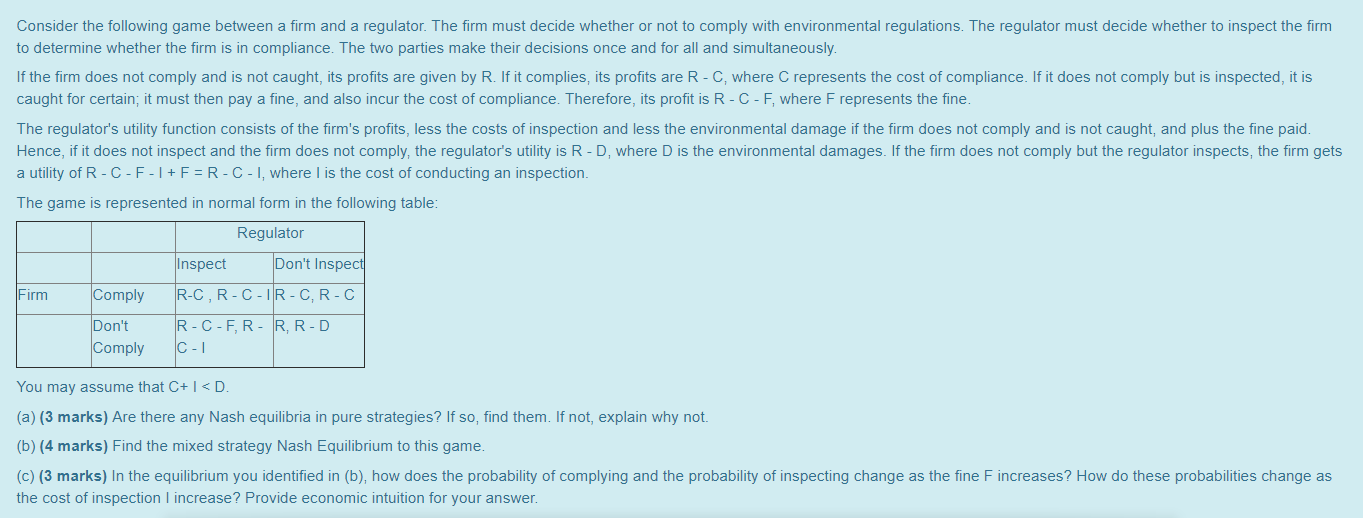Click the bold (3 marks) text in part (a)
The width and height of the screenshot is (1363, 518).
pyautogui.click(x=74, y=417)
